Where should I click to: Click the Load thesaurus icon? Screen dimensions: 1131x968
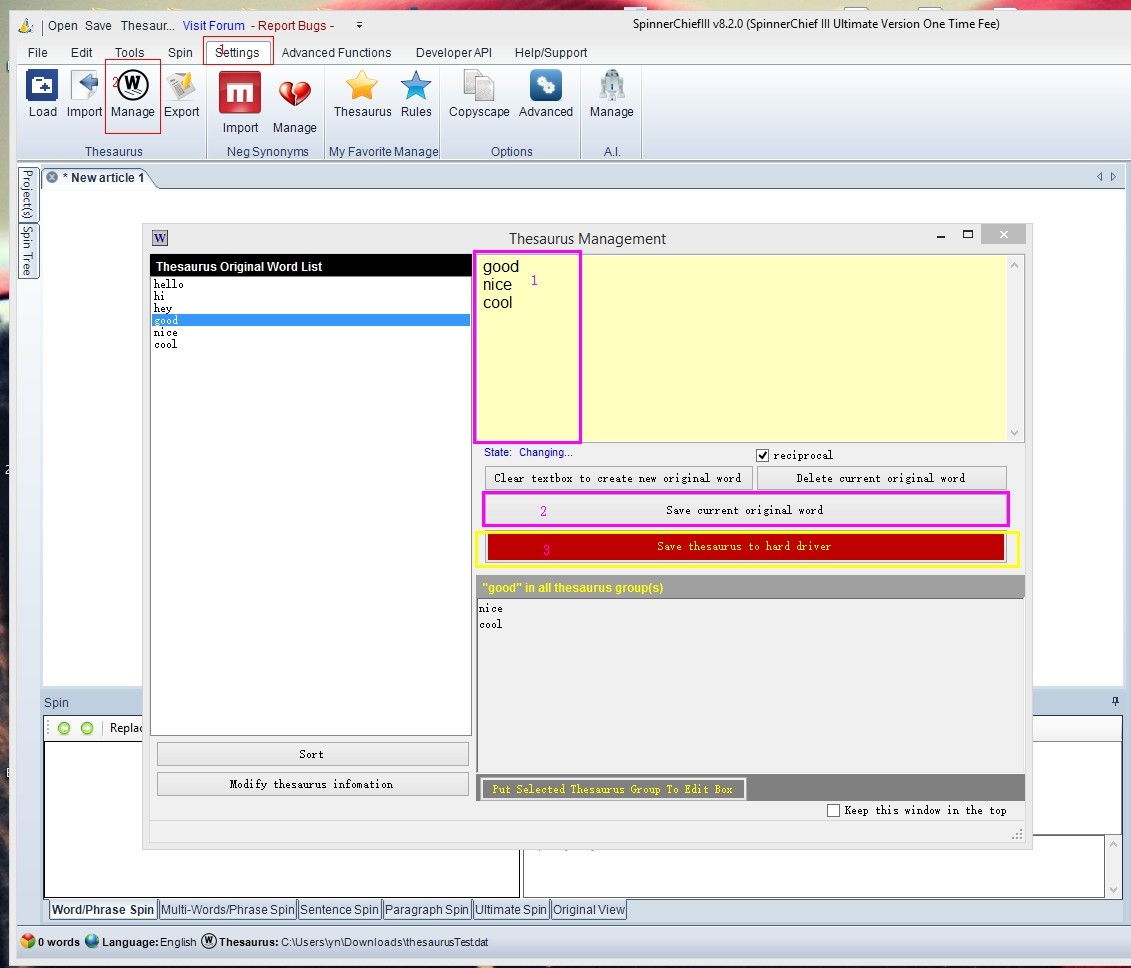coord(42,94)
